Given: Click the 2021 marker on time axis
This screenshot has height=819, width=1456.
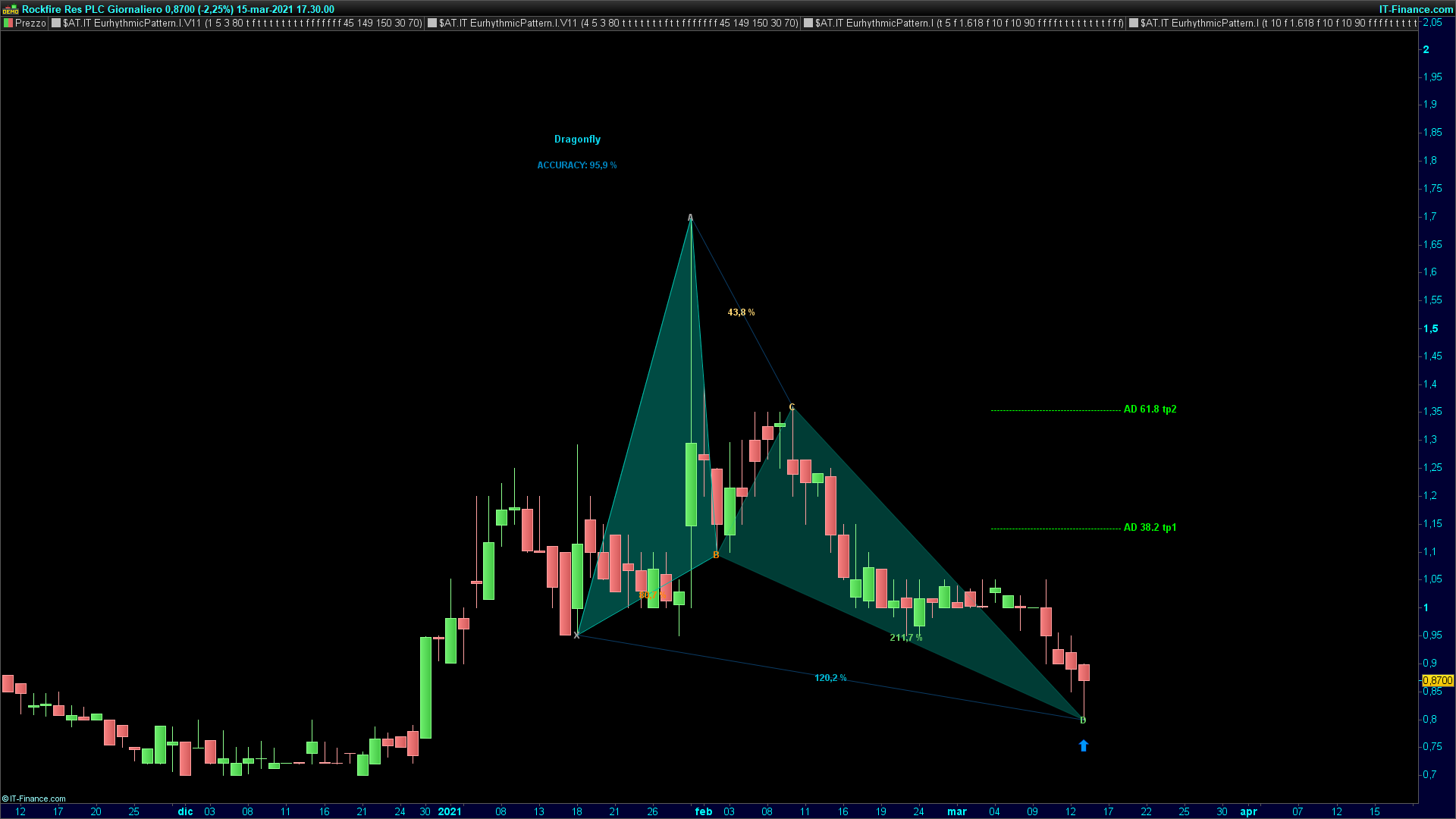Looking at the screenshot, I should coord(450,811).
